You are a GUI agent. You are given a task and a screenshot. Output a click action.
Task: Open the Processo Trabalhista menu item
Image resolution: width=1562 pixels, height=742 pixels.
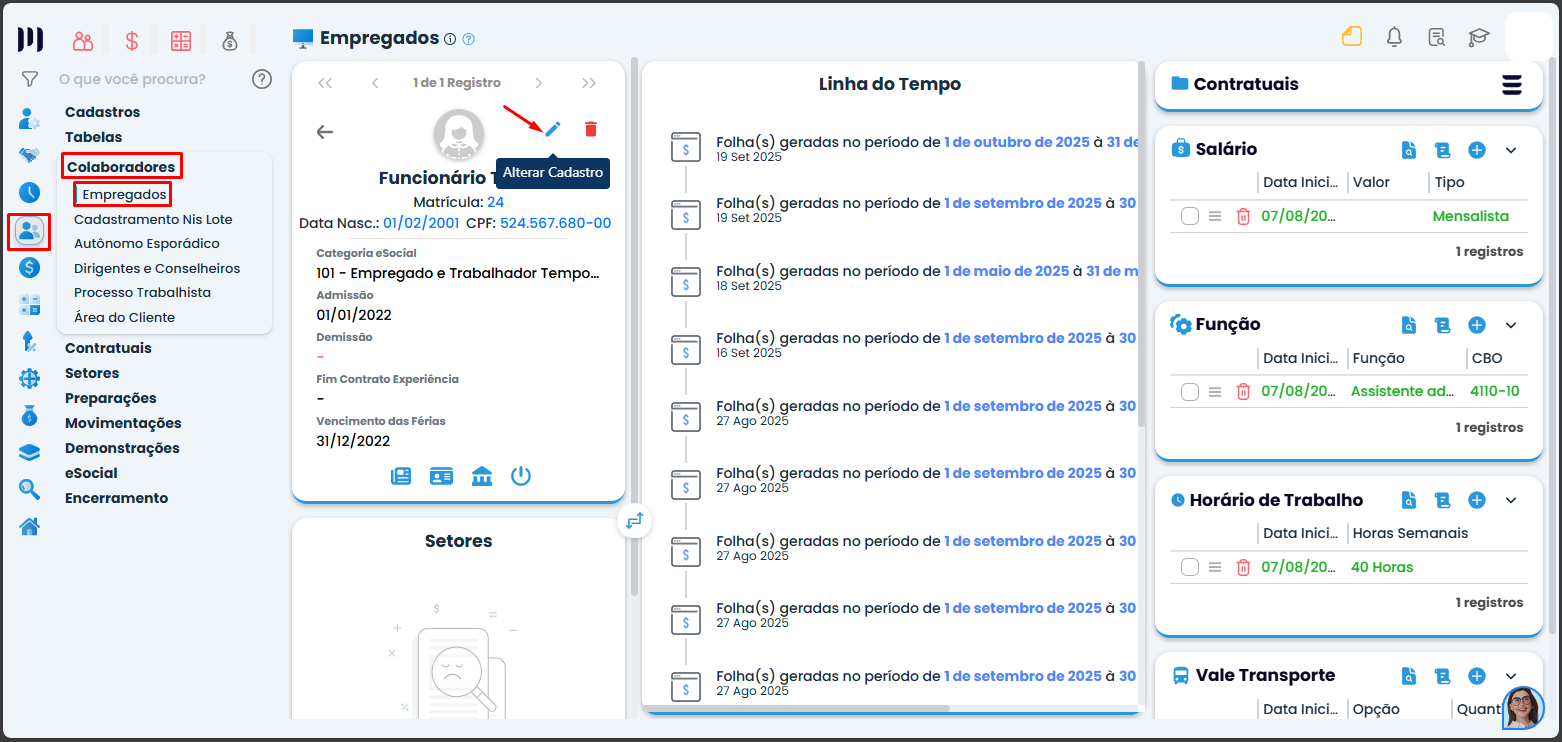click(142, 292)
